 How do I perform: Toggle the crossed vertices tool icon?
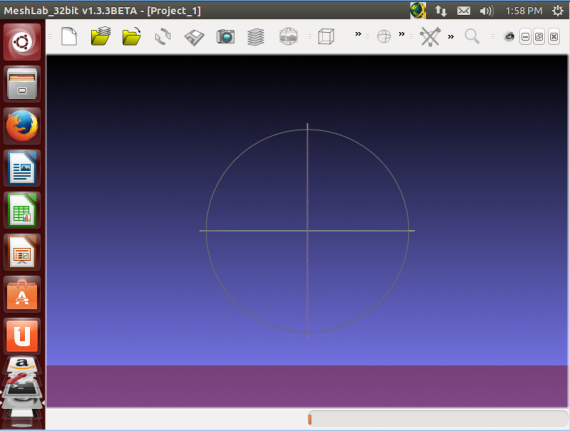click(x=430, y=36)
